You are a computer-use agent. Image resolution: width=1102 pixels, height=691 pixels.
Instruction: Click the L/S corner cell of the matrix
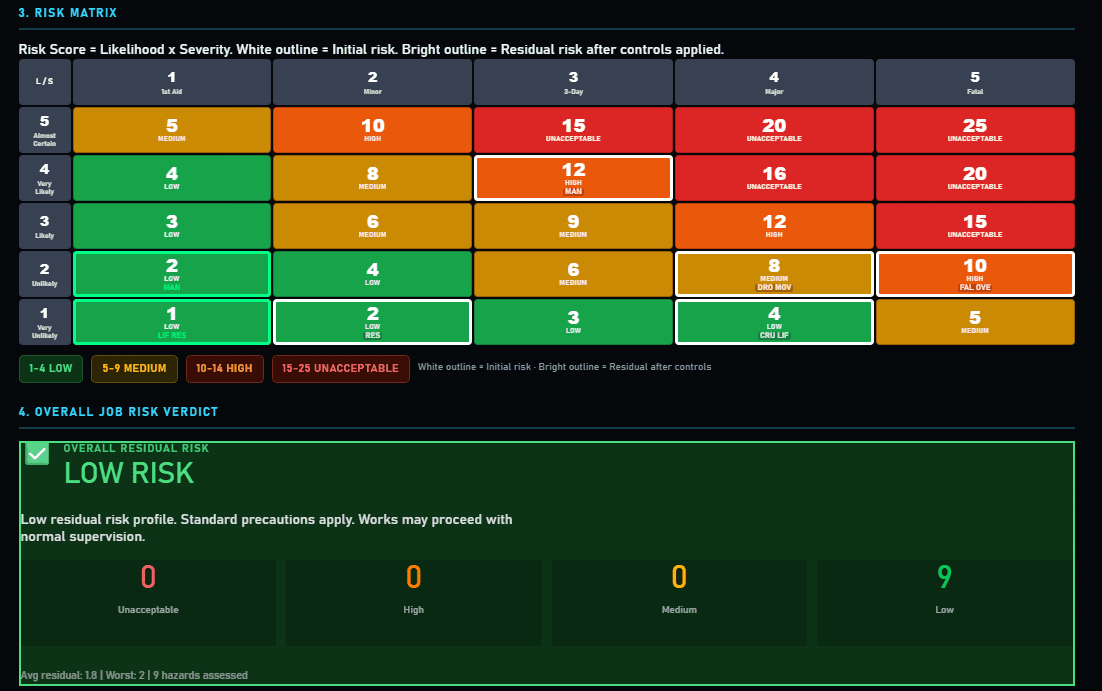[43, 82]
